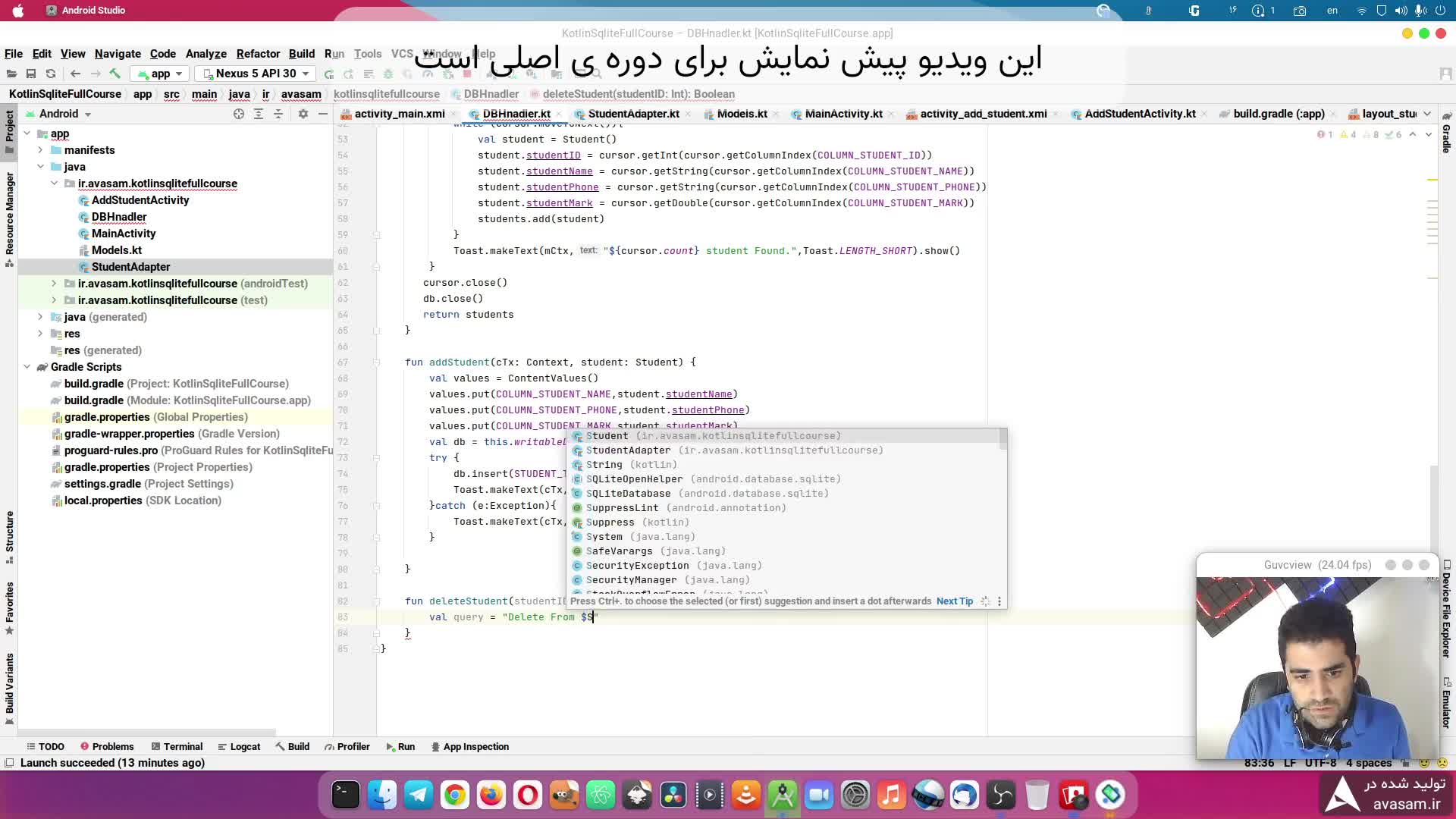
Task: Click Select Opened File target icon
Action: point(239,114)
